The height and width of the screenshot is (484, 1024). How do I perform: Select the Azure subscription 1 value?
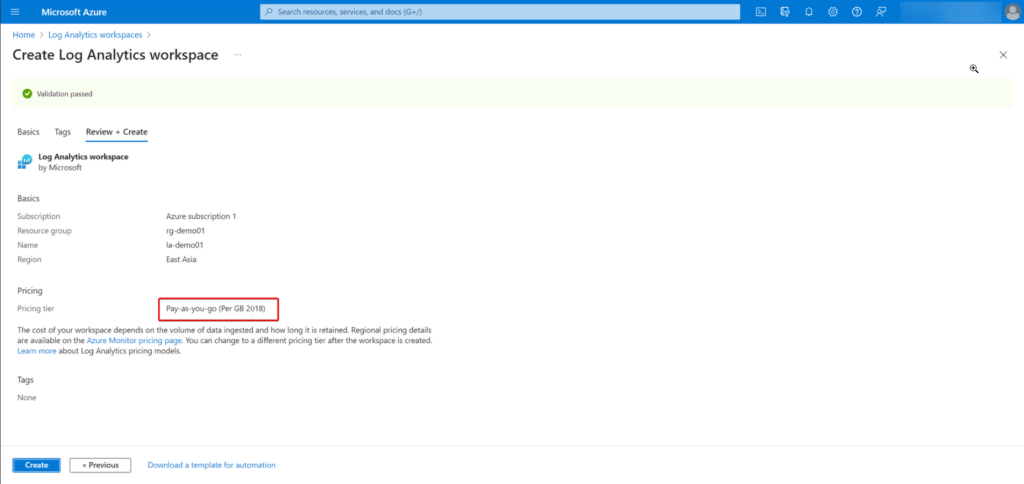(201, 216)
